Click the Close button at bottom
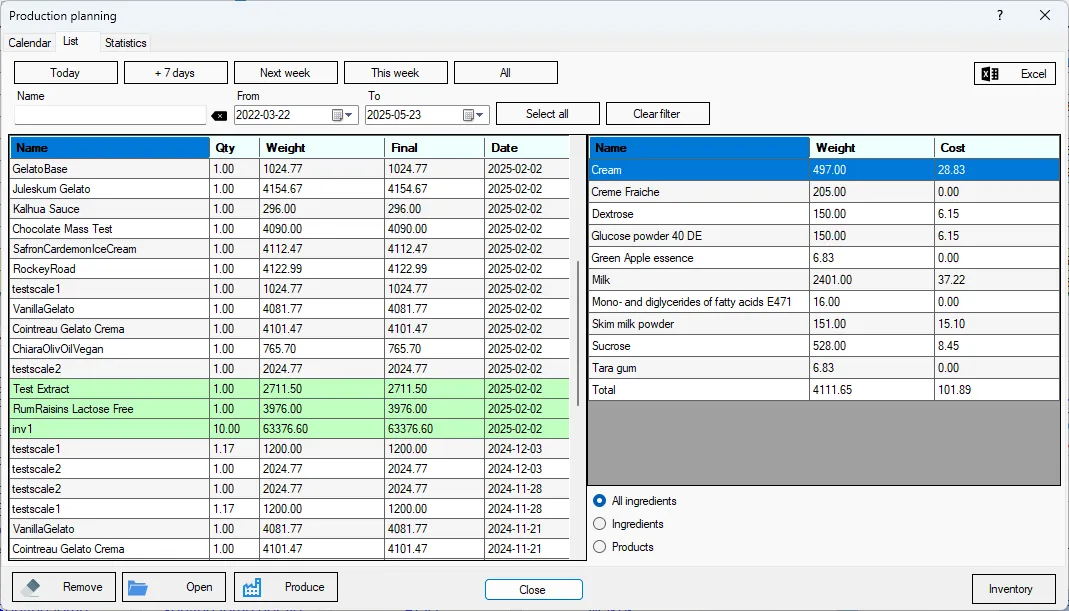The width and height of the screenshot is (1069, 611). click(x=534, y=590)
